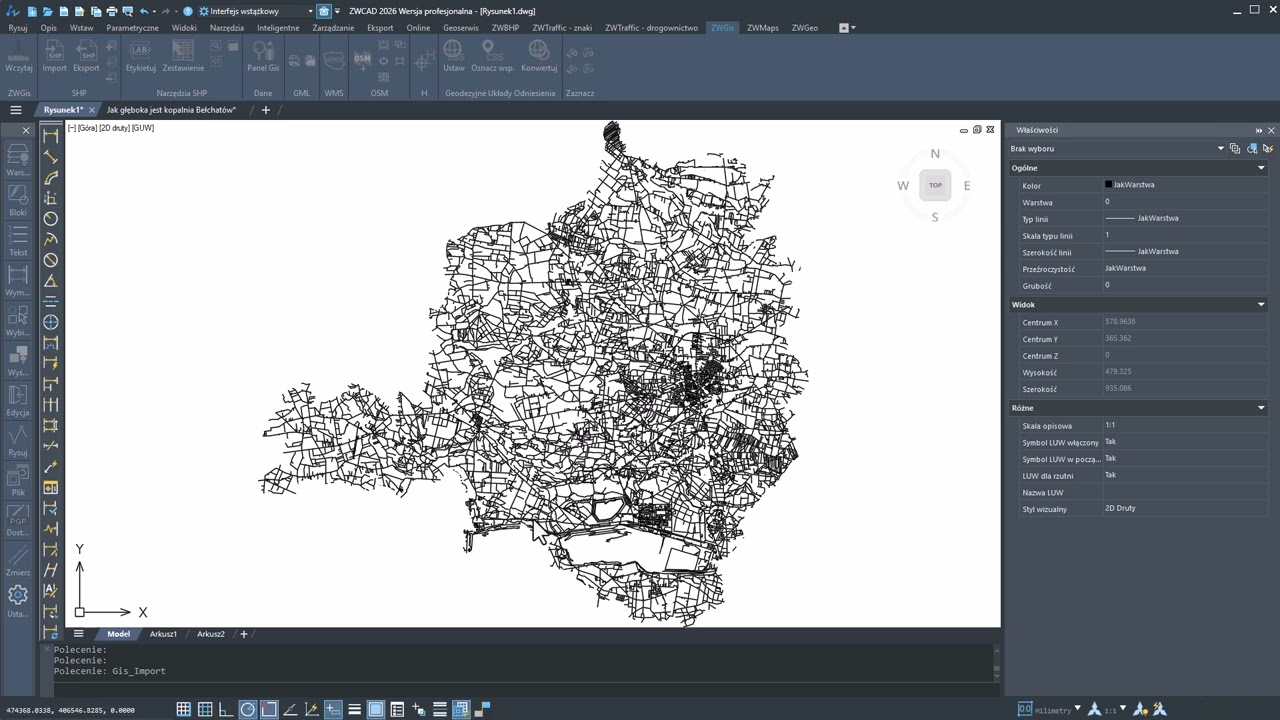
Task: Toggle grid display in status bar
Action: coord(183,709)
